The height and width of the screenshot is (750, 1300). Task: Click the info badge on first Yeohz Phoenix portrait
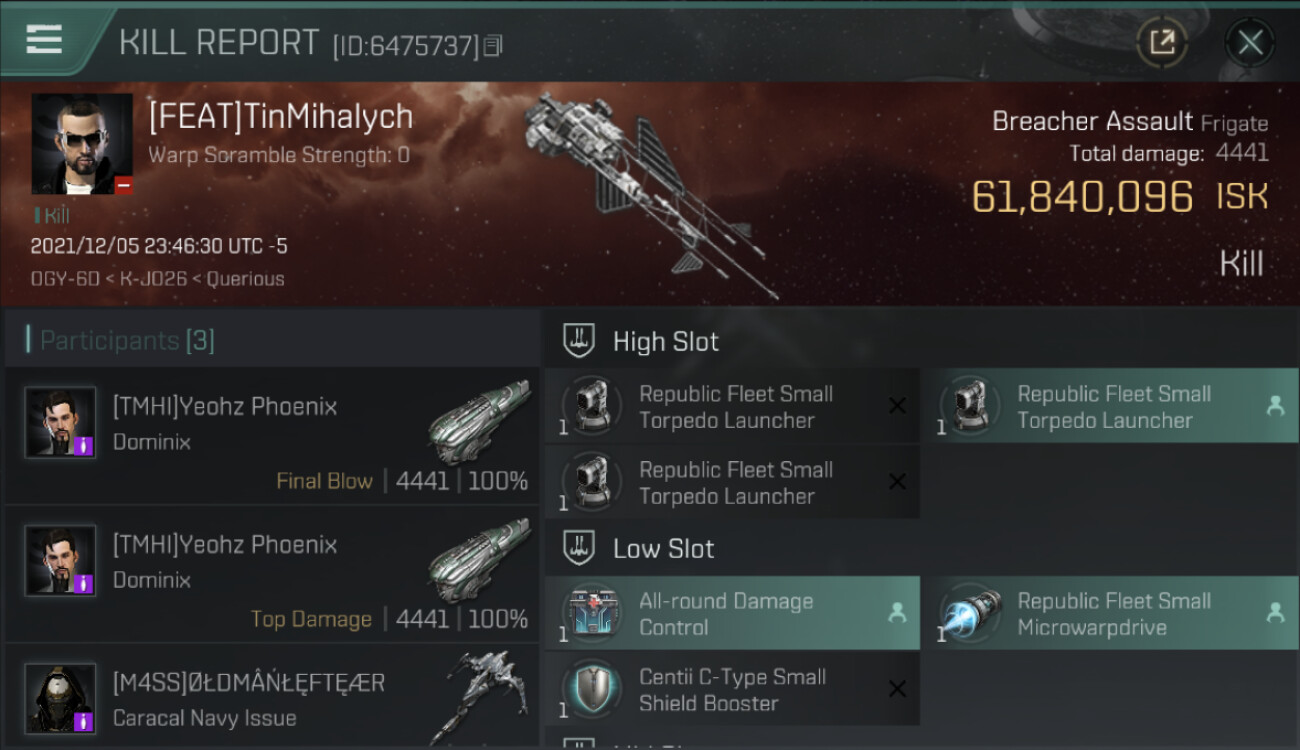tap(84, 446)
